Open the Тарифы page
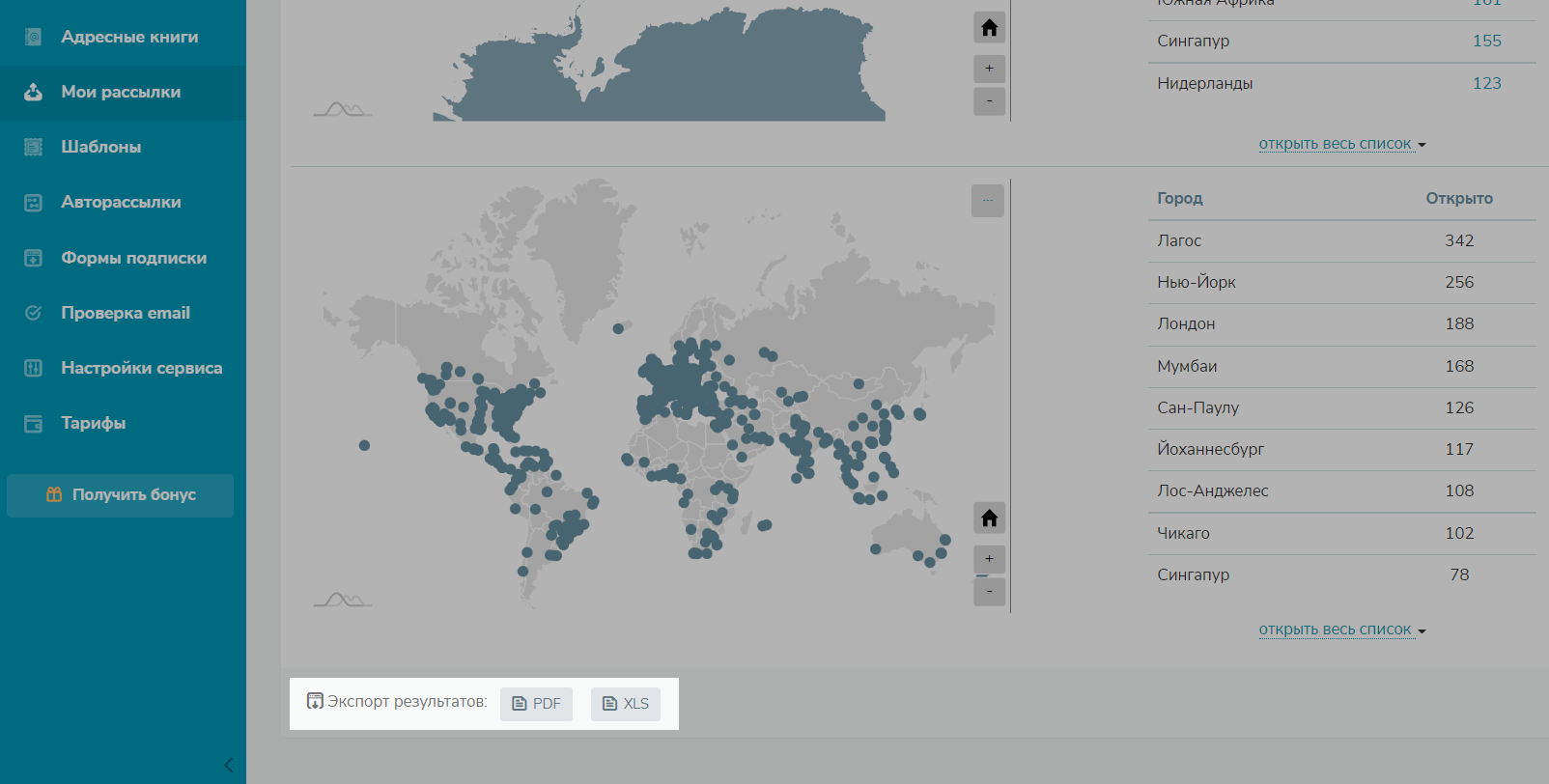The height and width of the screenshot is (784, 1549). [93, 423]
